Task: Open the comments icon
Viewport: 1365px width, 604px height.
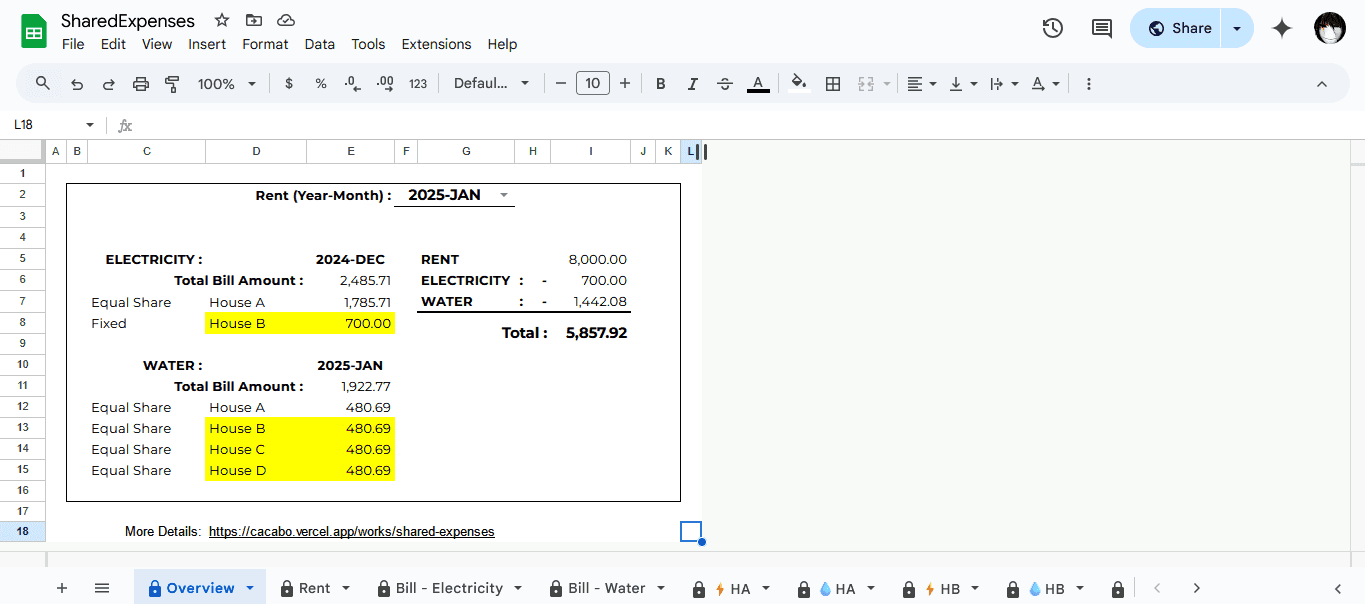Action: click(1101, 28)
